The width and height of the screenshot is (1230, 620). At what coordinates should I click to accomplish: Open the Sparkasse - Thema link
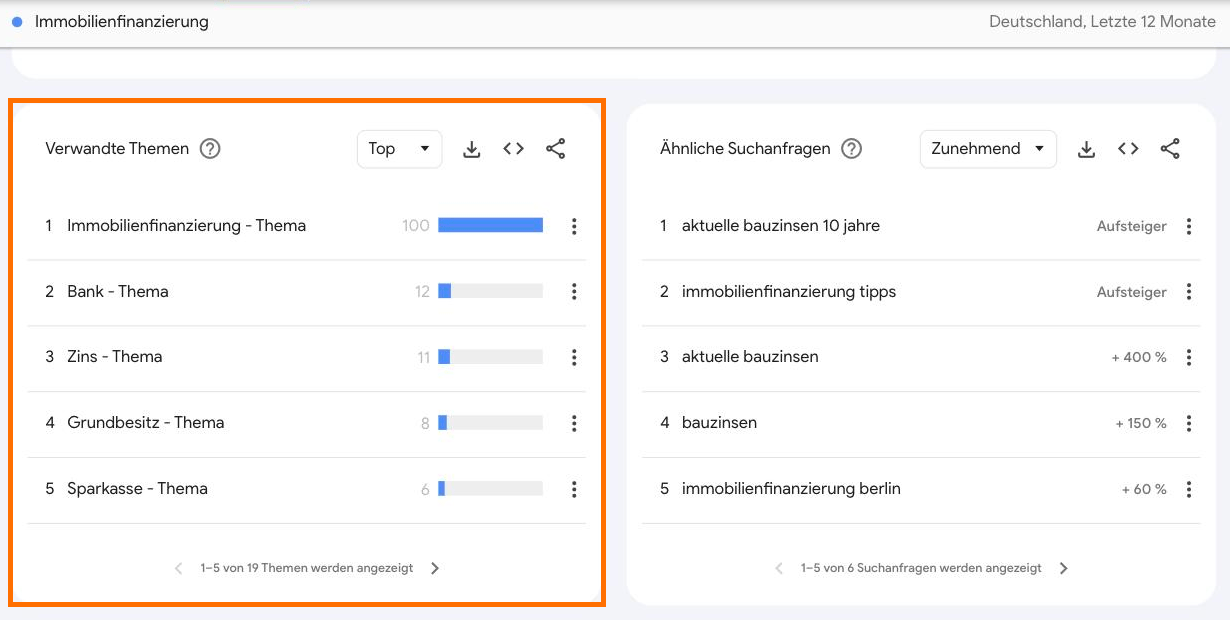[138, 489]
